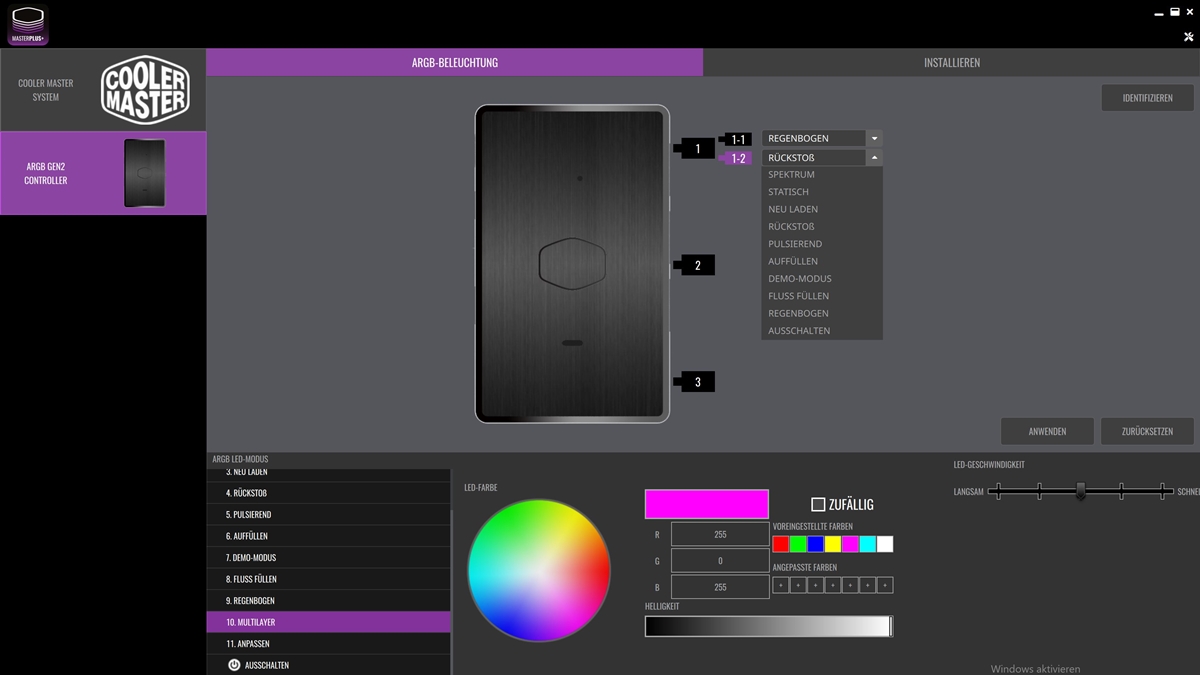Viewport: 1200px width, 675px height.
Task: Select mode 5. Pulsierend in LED mode list
Action: [x=329, y=514]
